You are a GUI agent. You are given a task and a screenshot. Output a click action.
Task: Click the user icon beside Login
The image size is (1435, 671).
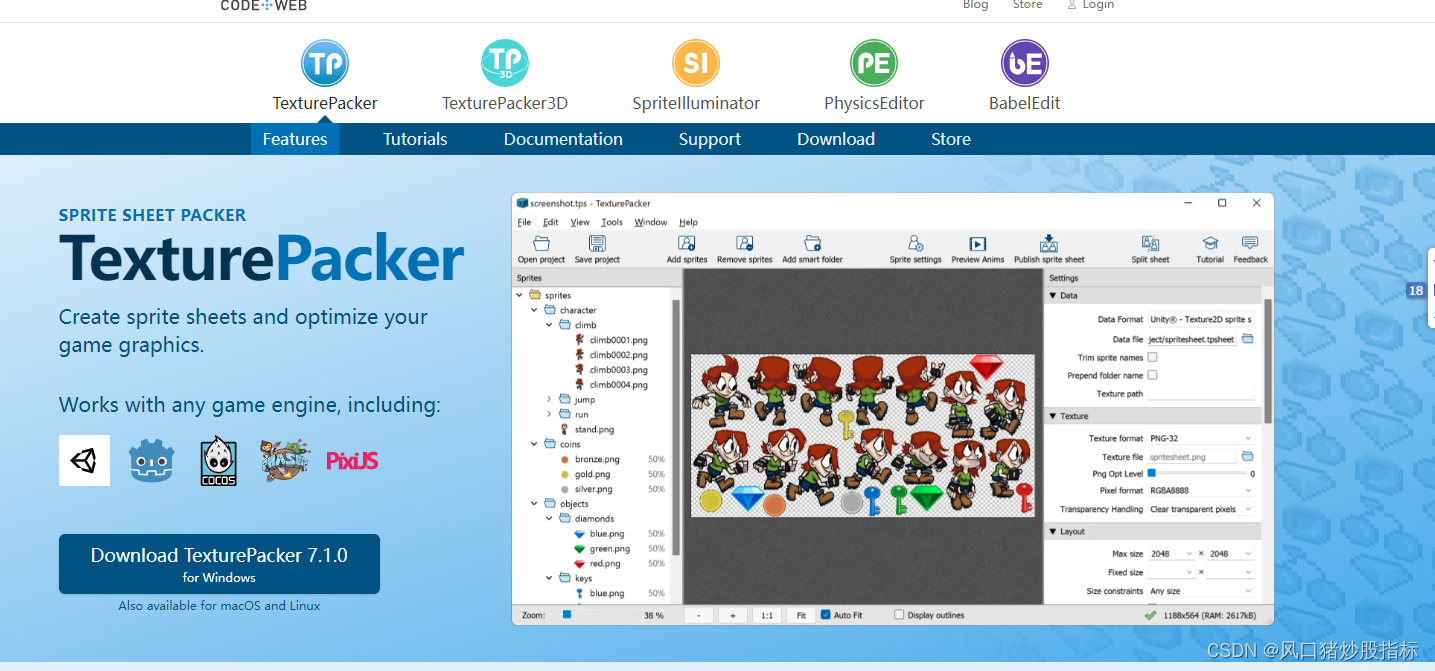pos(1072,5)
